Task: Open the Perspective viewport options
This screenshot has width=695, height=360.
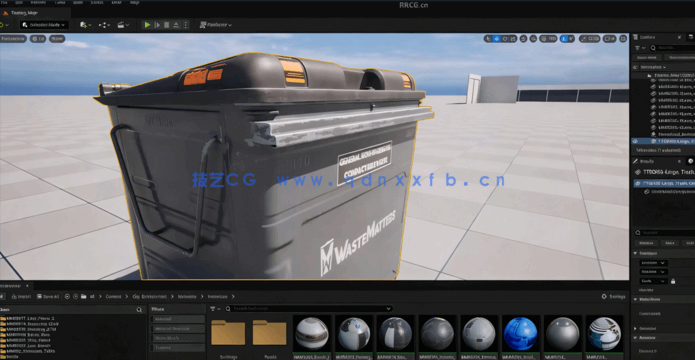Action: click(13, 39)
